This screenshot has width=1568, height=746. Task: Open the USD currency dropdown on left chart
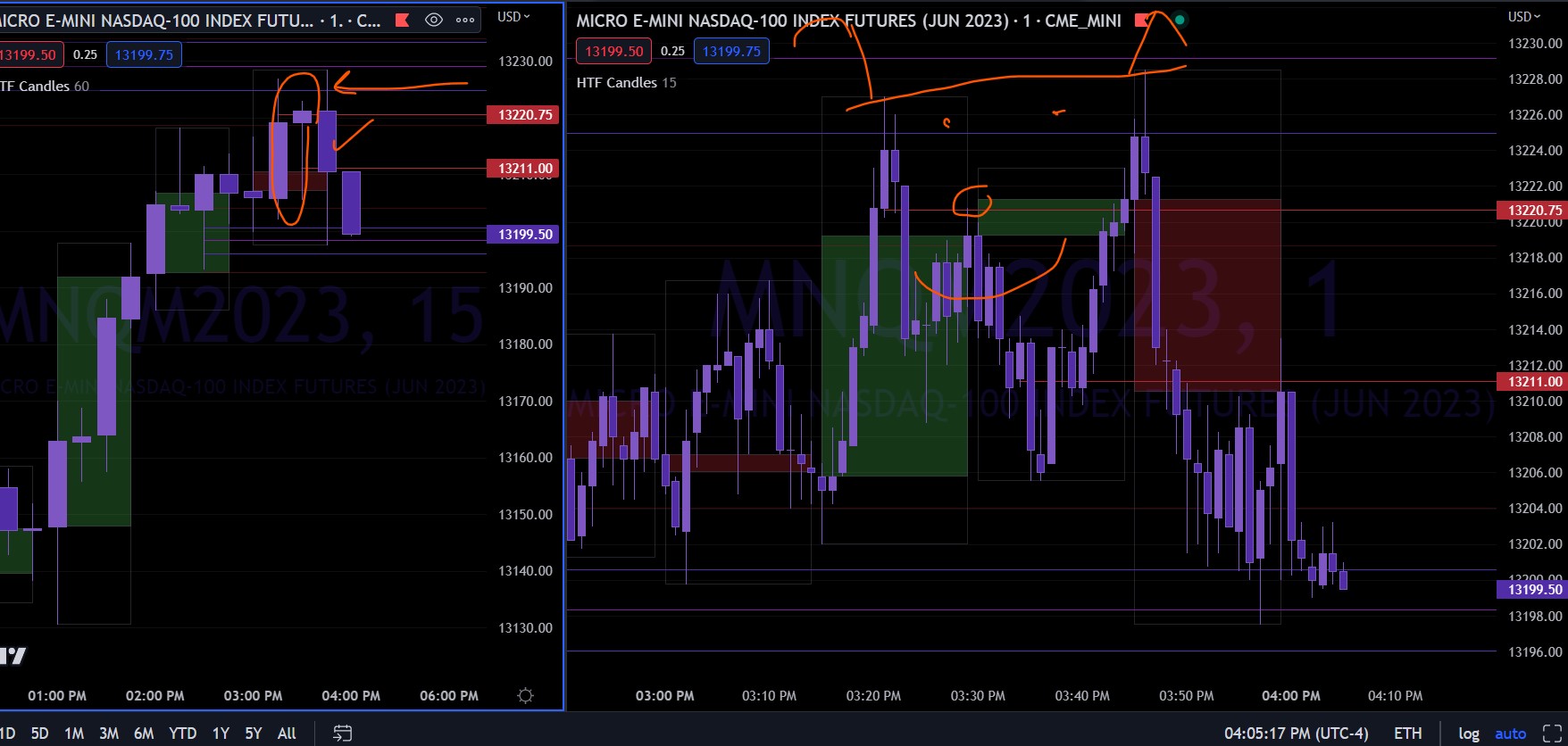(513, 17)
